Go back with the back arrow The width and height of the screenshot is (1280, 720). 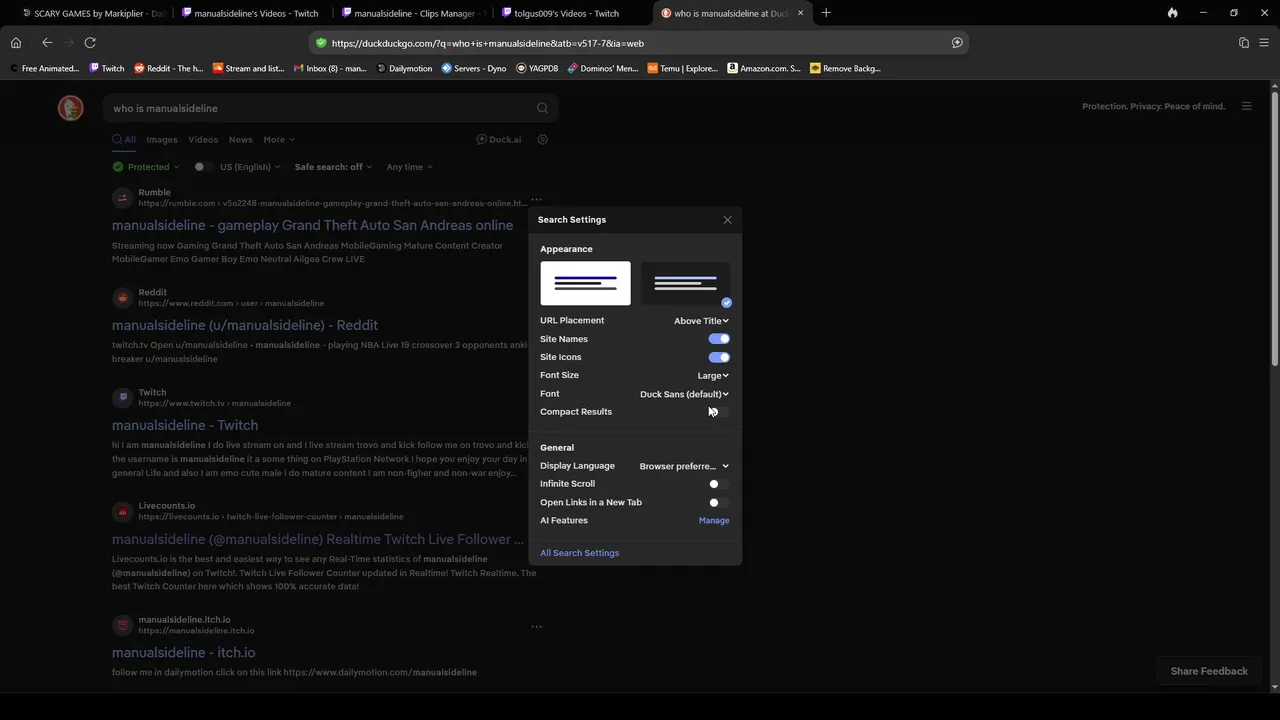47,43
